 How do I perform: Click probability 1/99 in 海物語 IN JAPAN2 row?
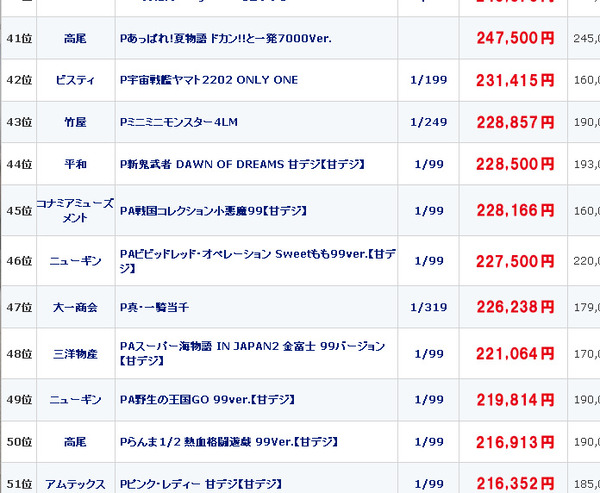pyautogui.click(x=429, y=354)
